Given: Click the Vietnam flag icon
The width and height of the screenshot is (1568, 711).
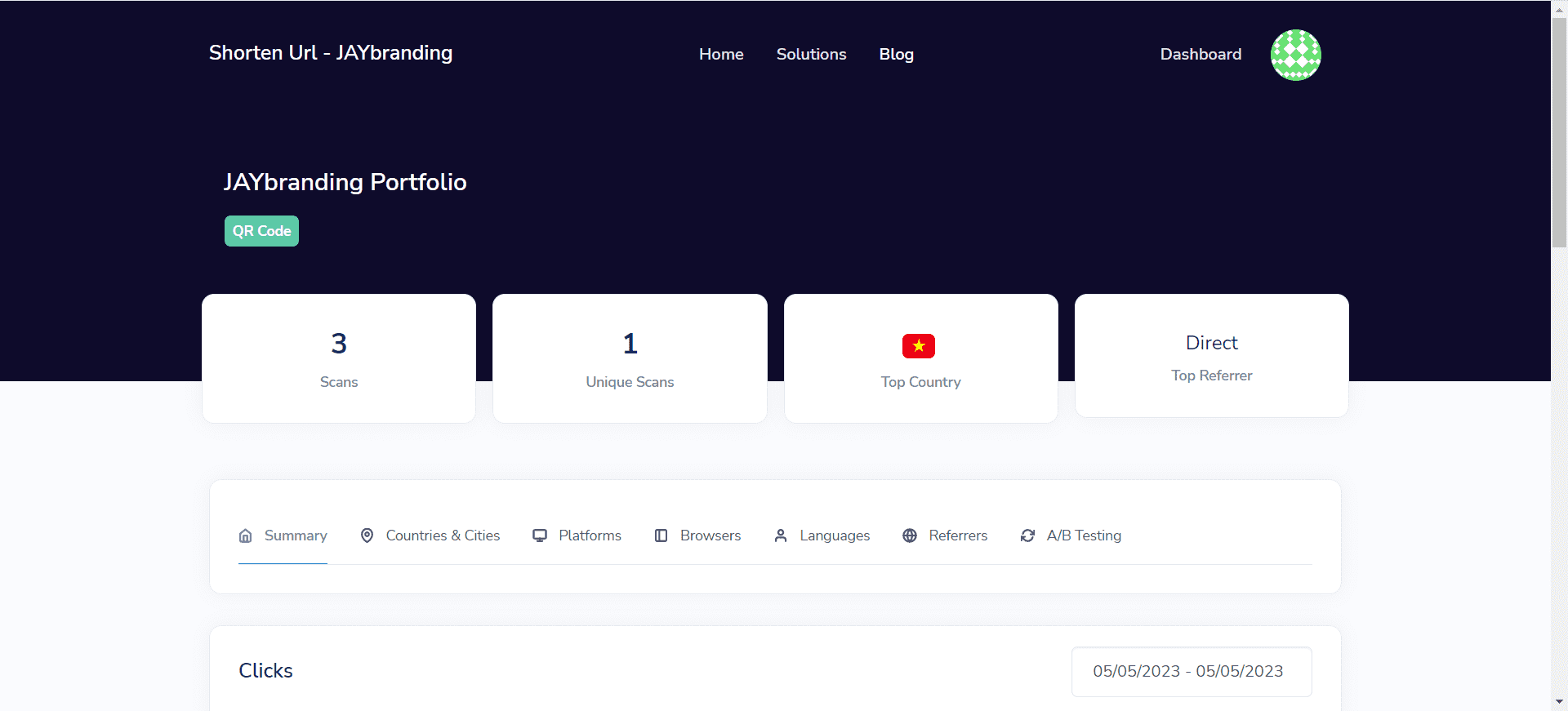Looking at the screenshot, I should (919, 346).
